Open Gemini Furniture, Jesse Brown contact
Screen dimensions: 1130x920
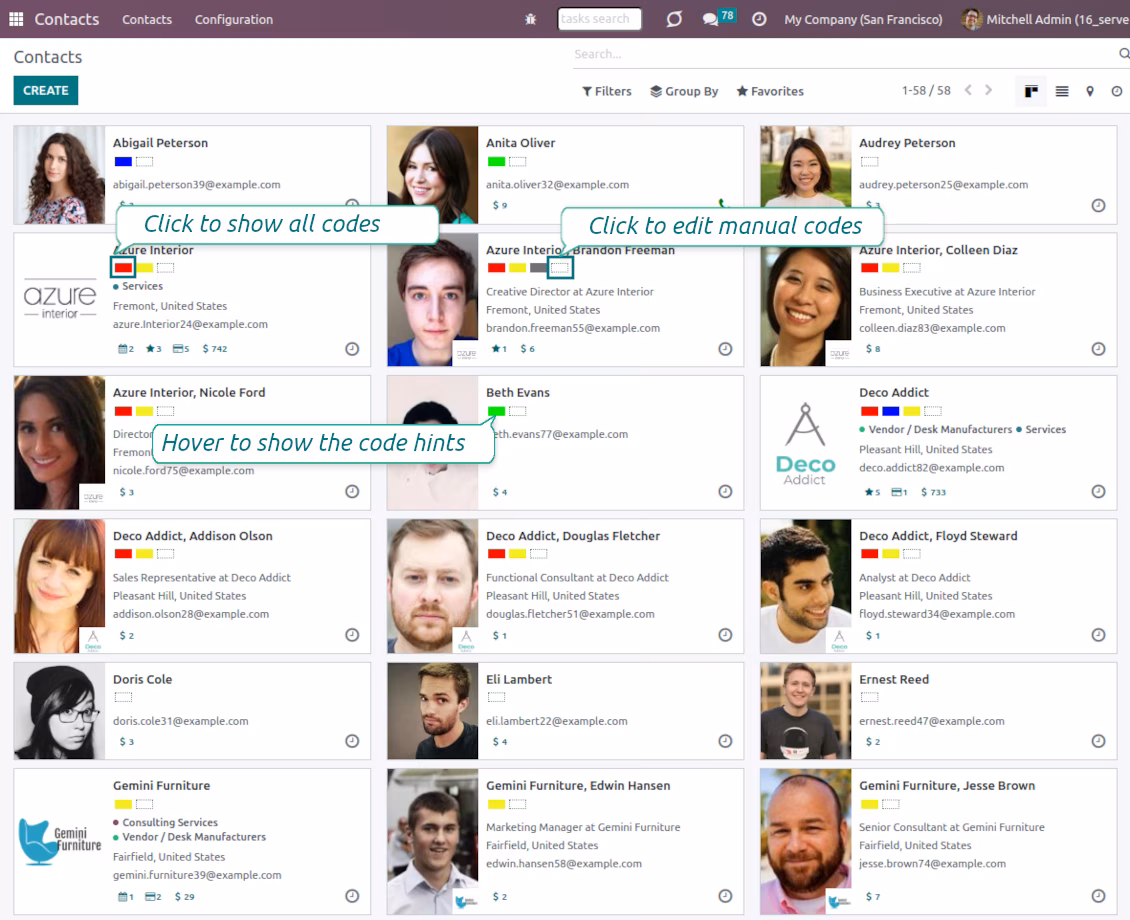(x=946, y=786)
